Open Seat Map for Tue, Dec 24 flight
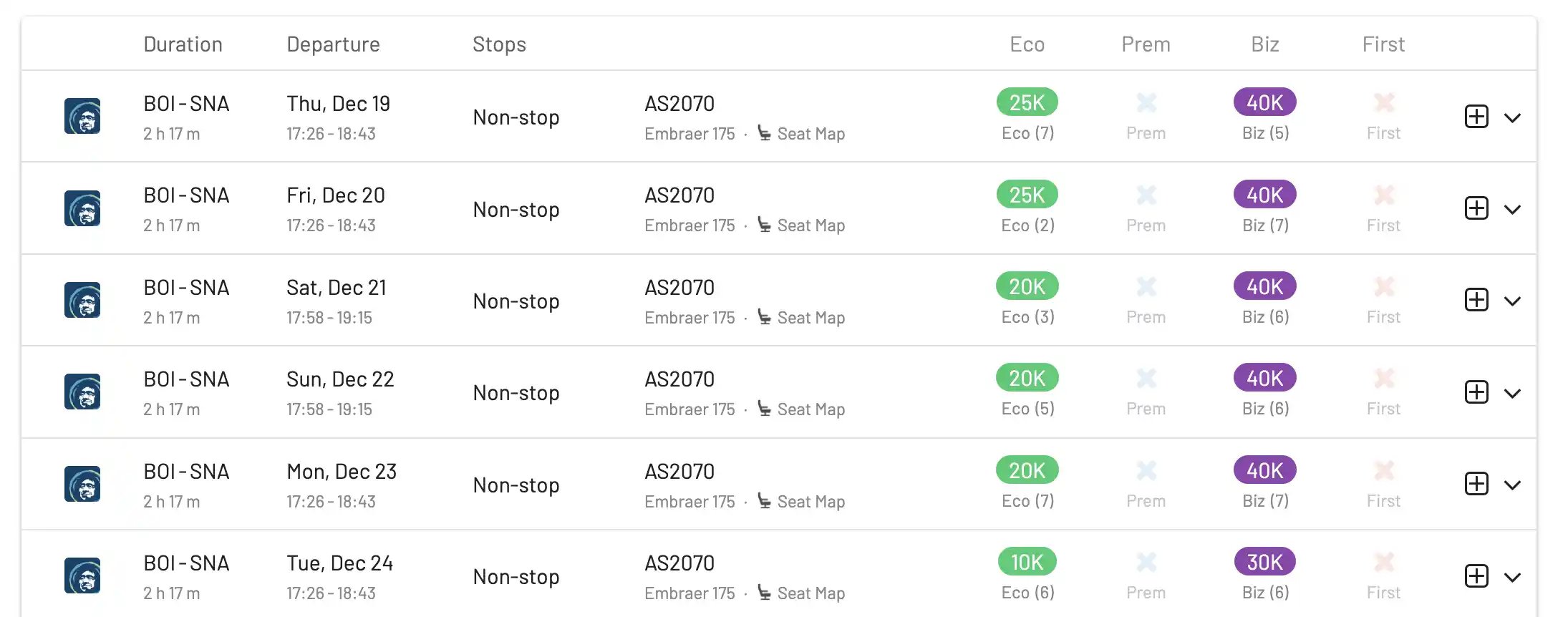 click(810, 593)
